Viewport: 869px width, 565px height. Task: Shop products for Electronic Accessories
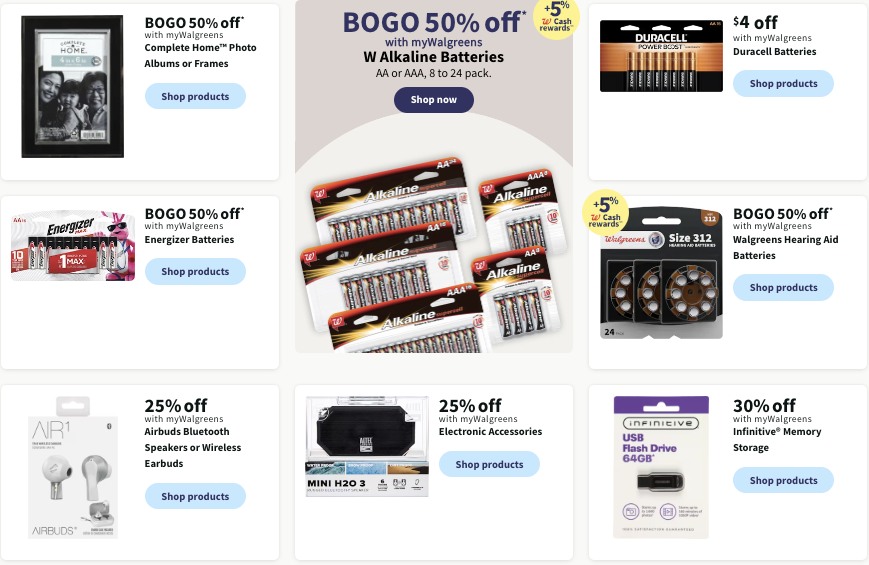pos(489,465)
